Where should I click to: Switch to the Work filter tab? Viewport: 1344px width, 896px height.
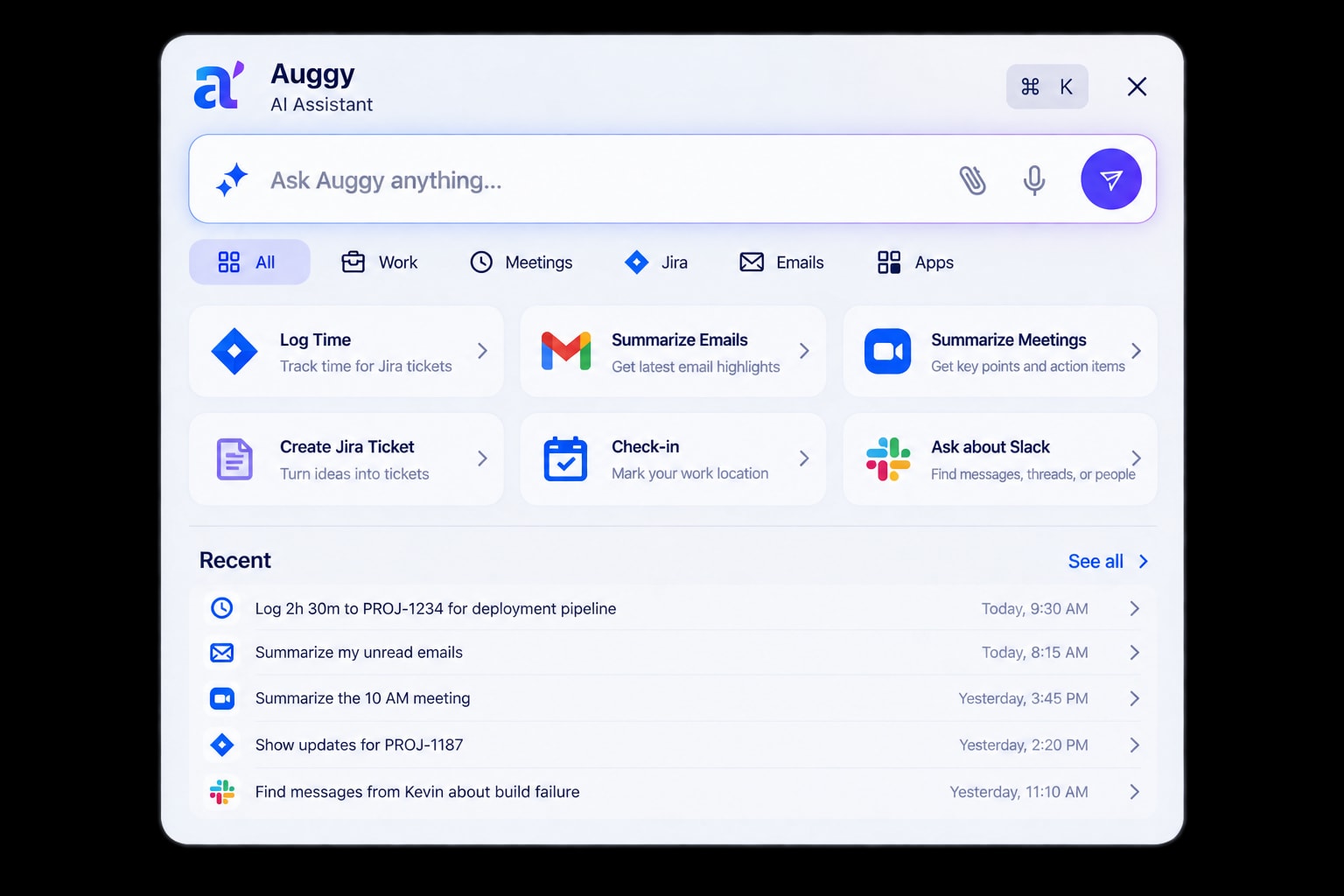tap(379, 262)
